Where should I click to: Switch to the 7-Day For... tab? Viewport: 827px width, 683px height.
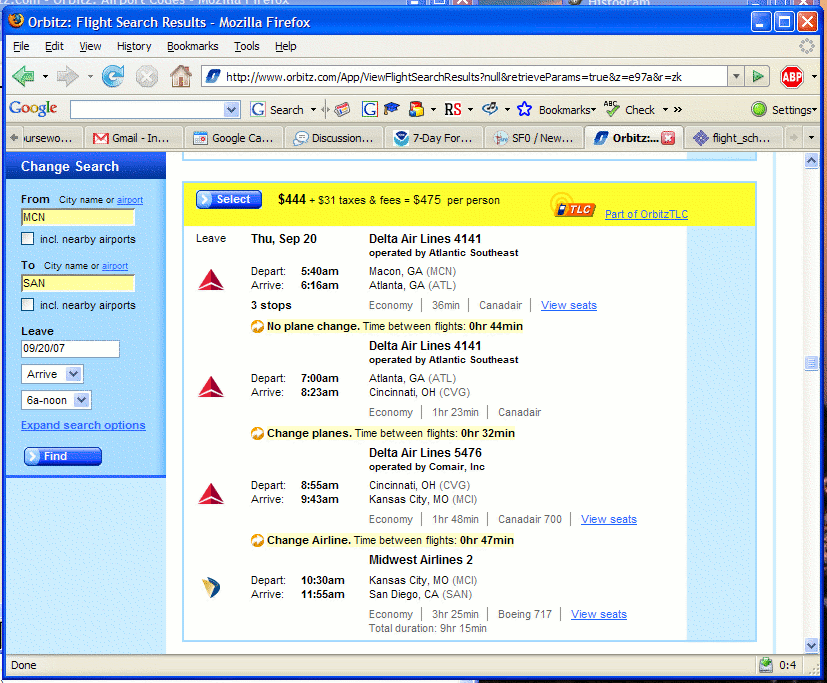tap(436, 138)
